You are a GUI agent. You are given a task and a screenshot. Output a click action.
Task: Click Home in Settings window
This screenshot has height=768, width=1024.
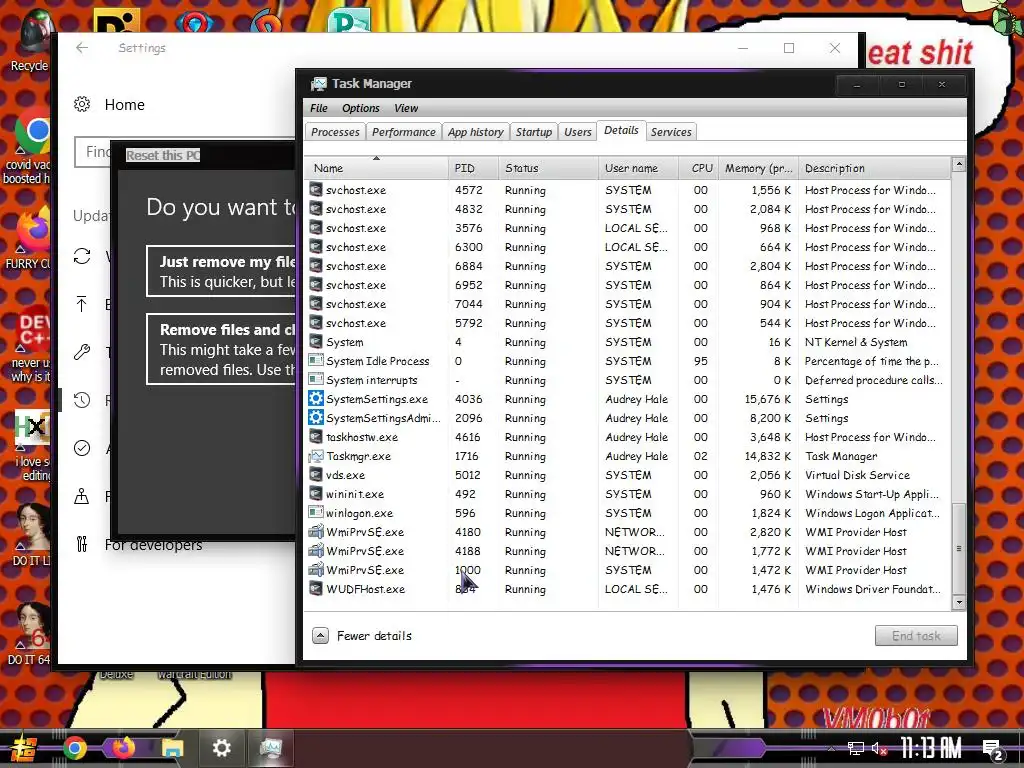(124, 104)
